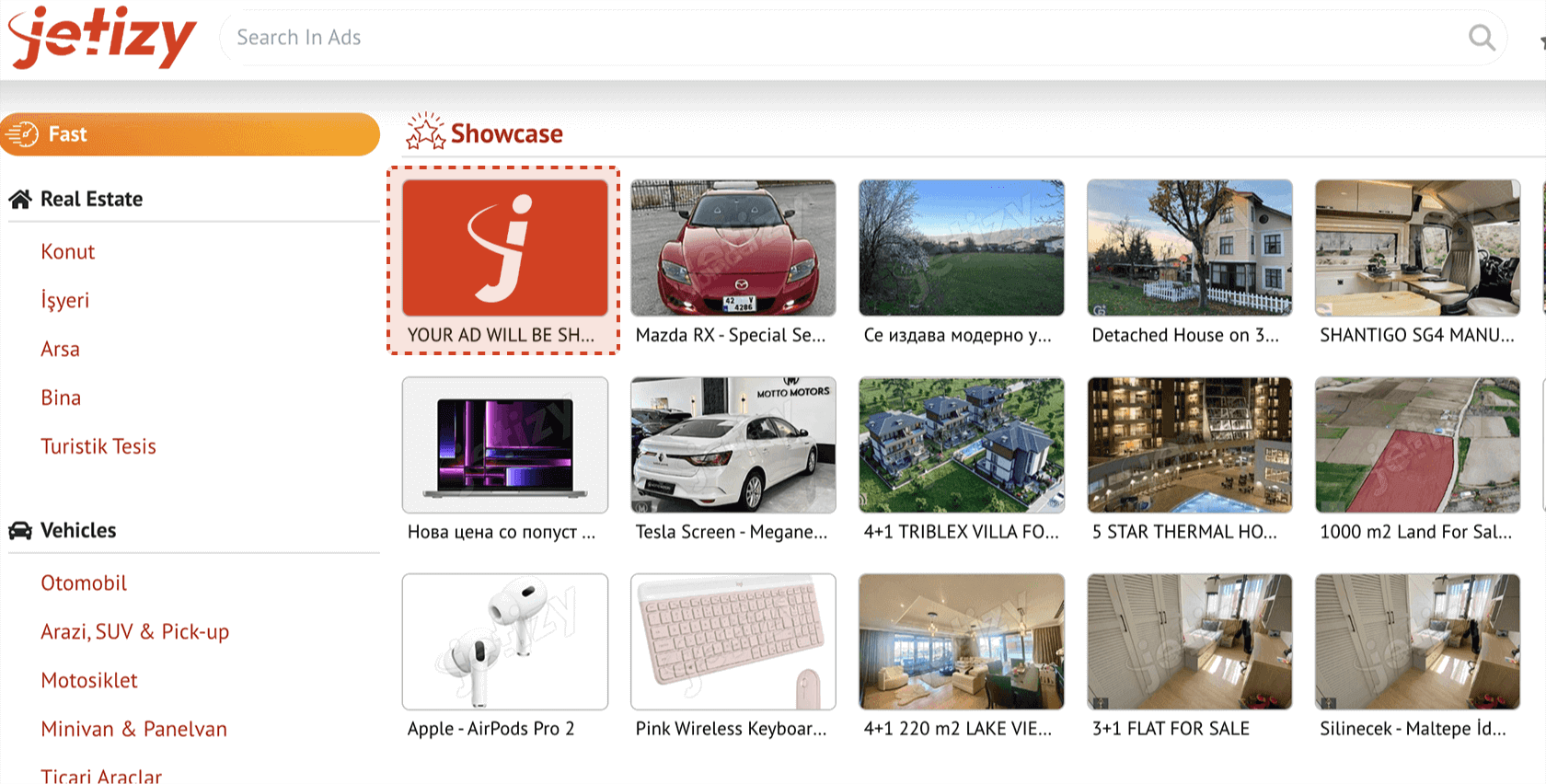Open the Detached House listing thumbnail
The width and height of the screenshot is (1546, 784).
point(1190,248)
